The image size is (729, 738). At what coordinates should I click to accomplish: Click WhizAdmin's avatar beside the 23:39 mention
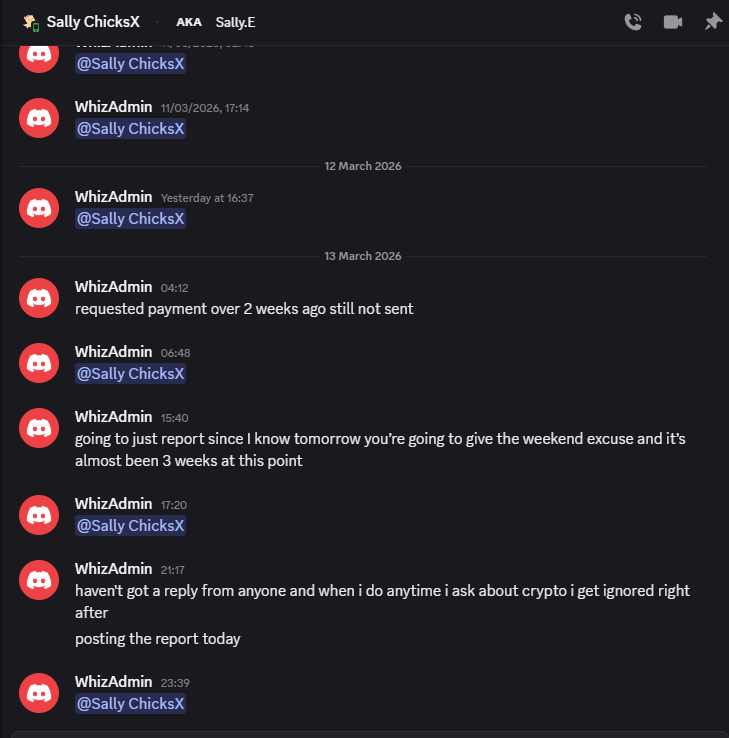39,692
